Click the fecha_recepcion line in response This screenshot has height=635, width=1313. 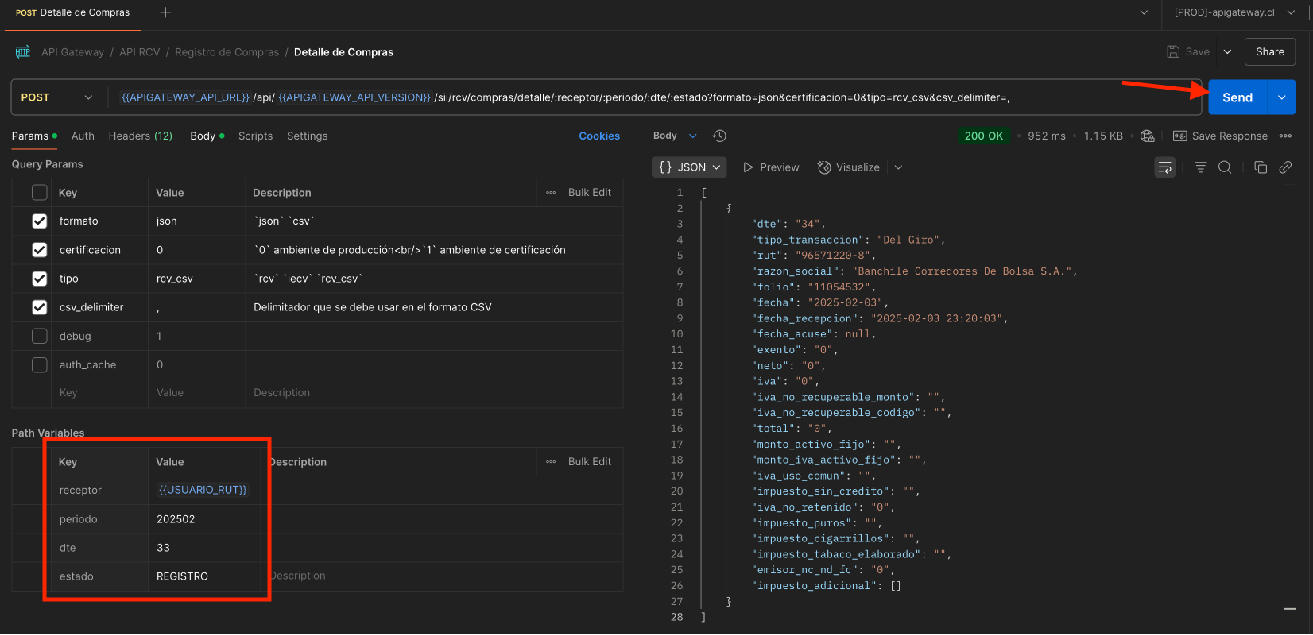coord(880,318)
